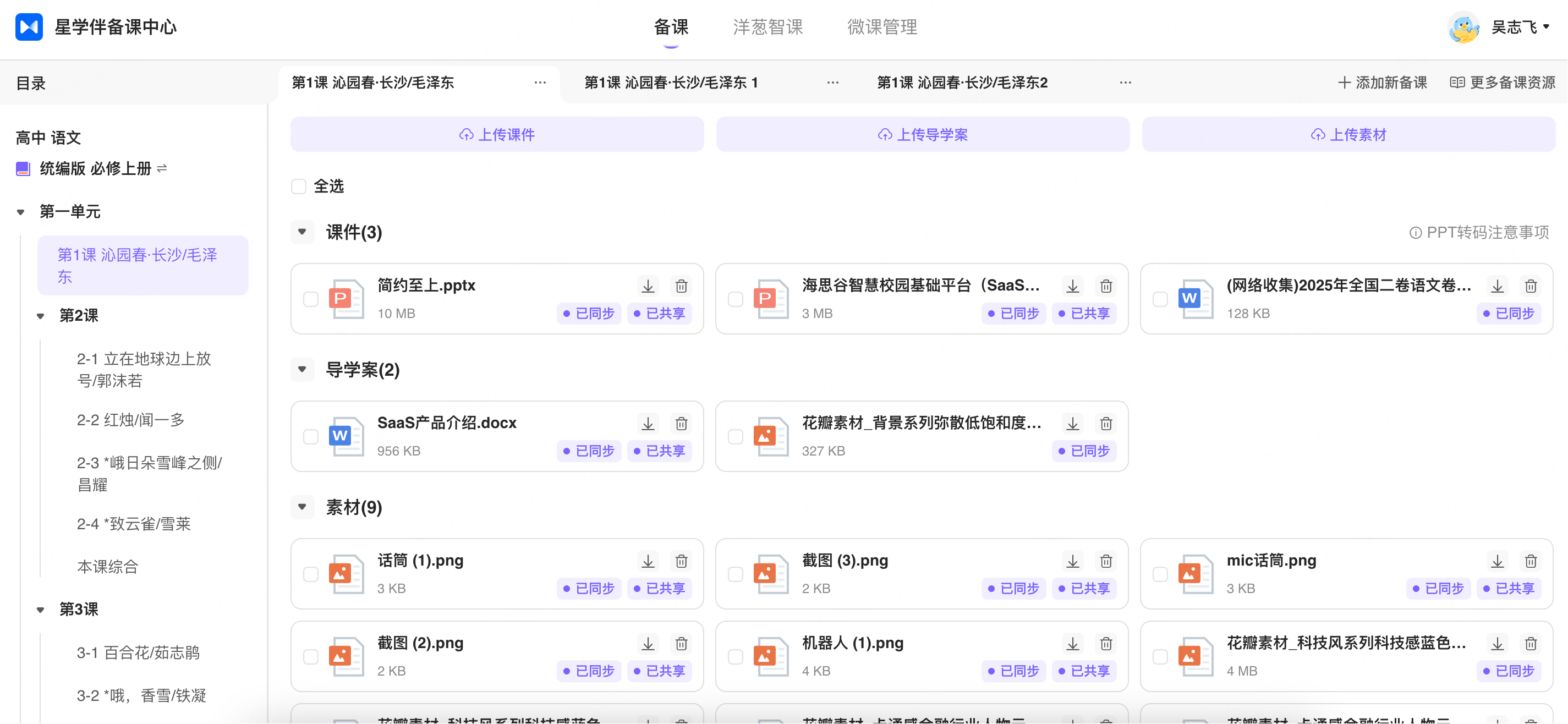Open 2-1 立在地球边上放号/郭沫若 lesson
1568x724 pixels.
pyautogui.click(x=144, y=370)
